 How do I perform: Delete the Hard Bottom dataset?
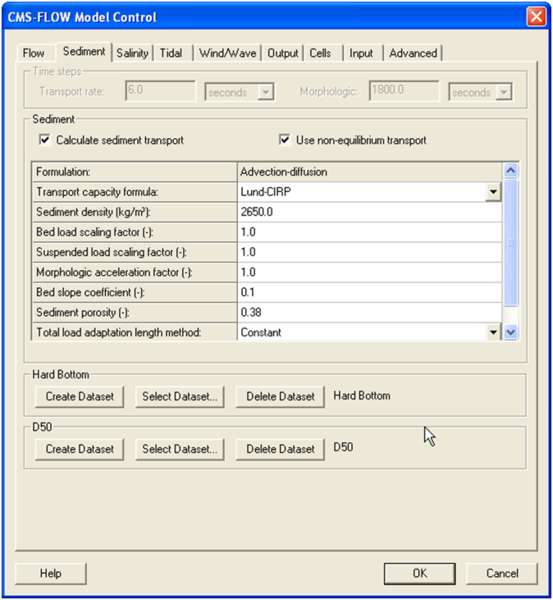point(280,396)
